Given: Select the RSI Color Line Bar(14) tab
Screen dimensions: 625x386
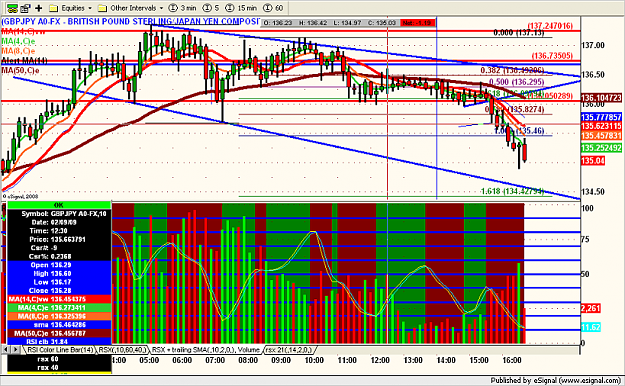Looking at the screenshot, I should [x=59, y=350].
